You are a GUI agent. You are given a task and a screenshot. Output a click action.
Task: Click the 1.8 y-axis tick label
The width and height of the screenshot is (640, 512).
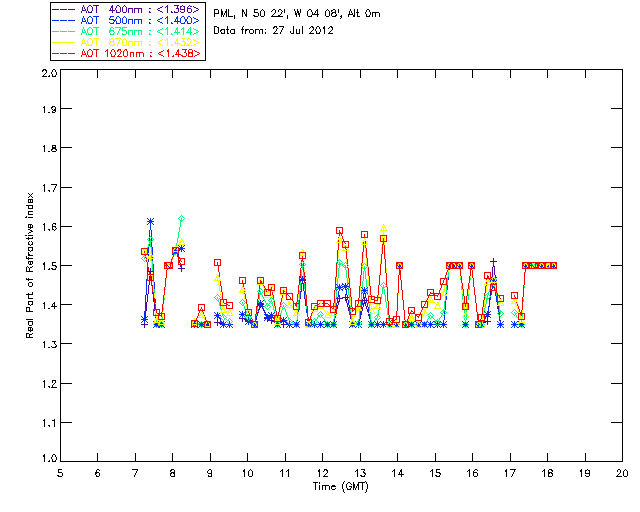(x=49, y=148)
